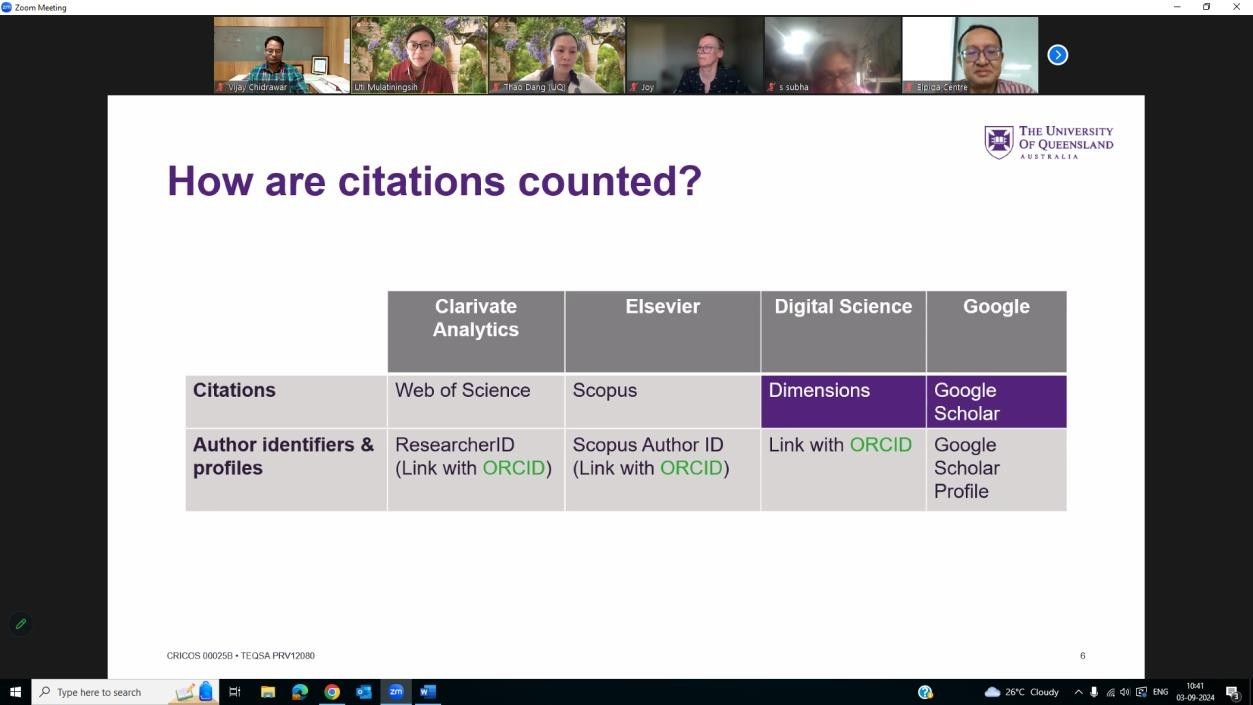Click the 'Citations' row label

point(286,401)
